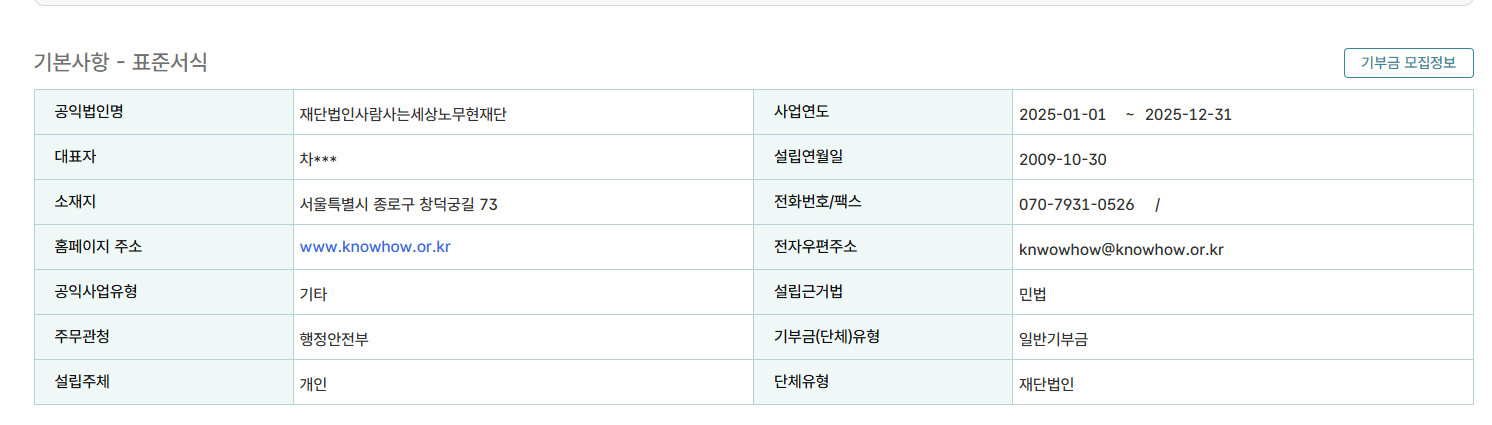Select the 개인 value in 설립주체 row
1492x425 pixels.
tap(313, 384)
